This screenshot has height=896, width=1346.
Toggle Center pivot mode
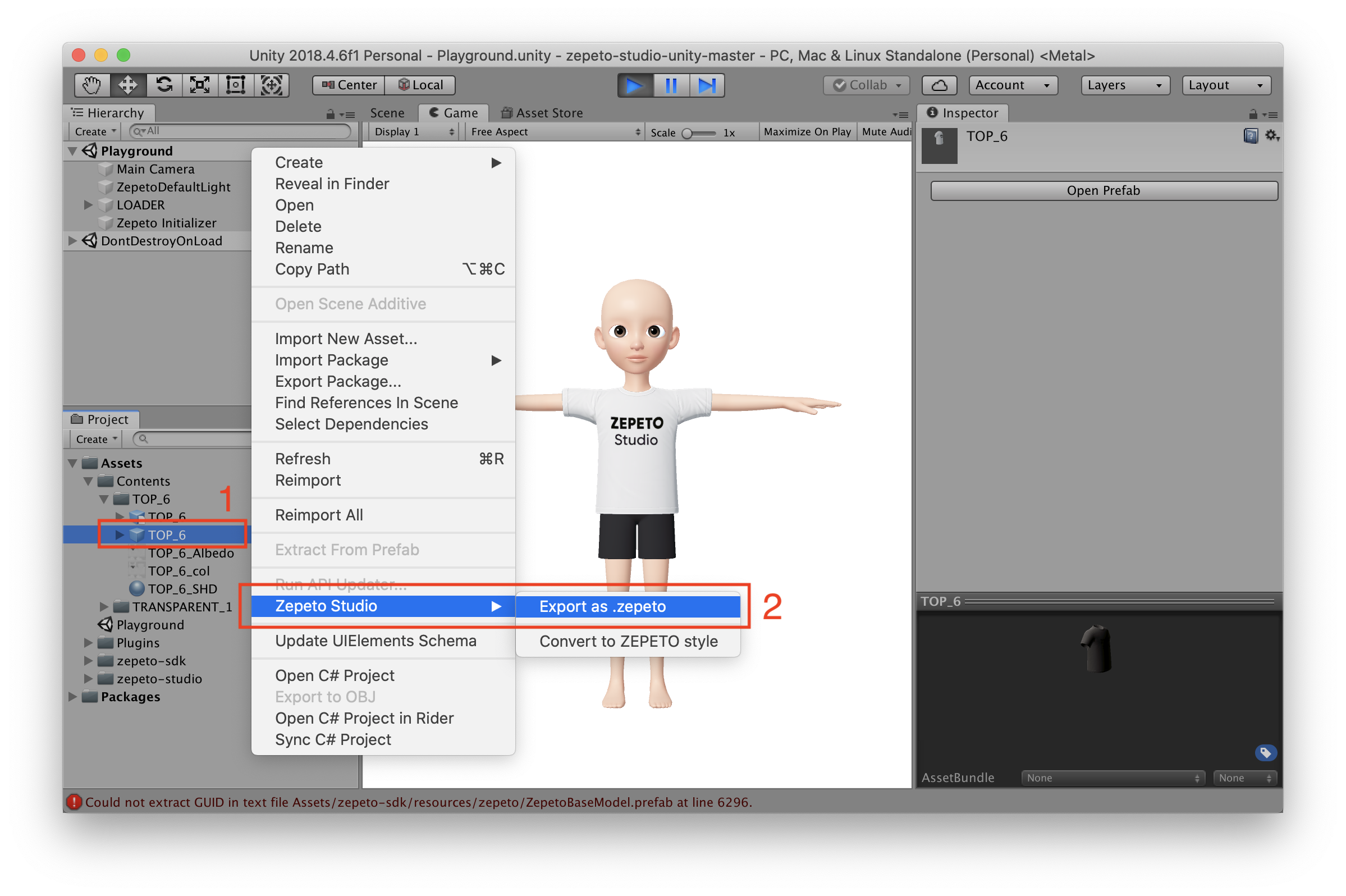click(349, 85)
